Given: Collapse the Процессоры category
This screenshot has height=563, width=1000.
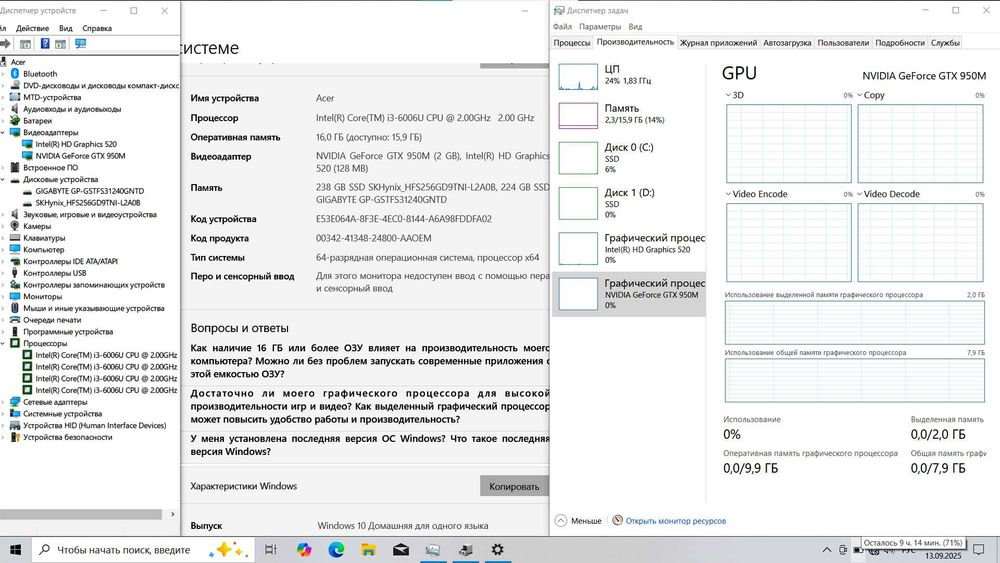Looking at the screenshot, I should coord(3,344).
